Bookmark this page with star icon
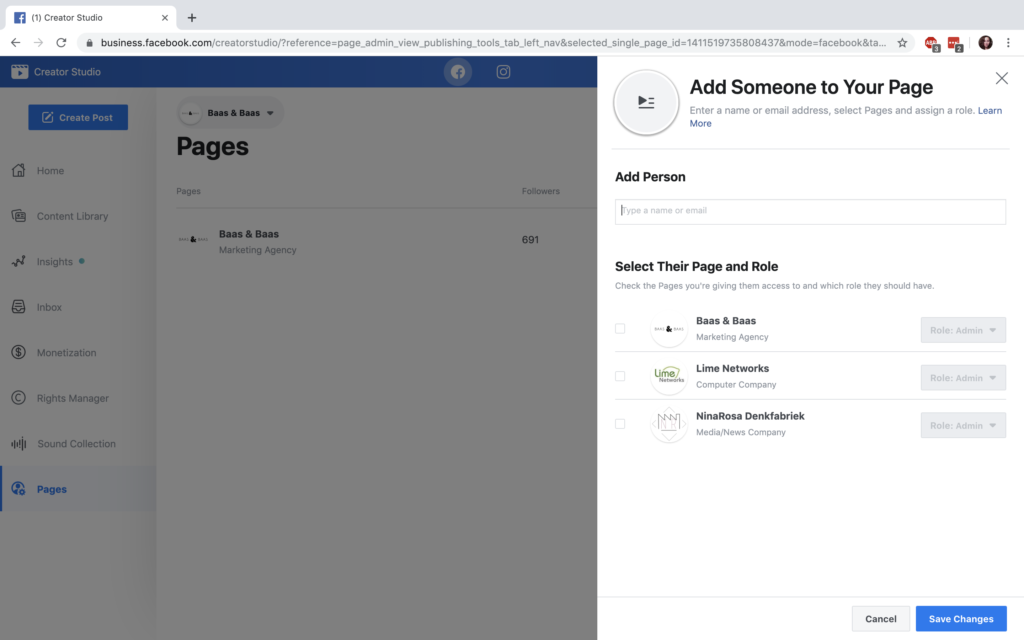 [902, 42]
